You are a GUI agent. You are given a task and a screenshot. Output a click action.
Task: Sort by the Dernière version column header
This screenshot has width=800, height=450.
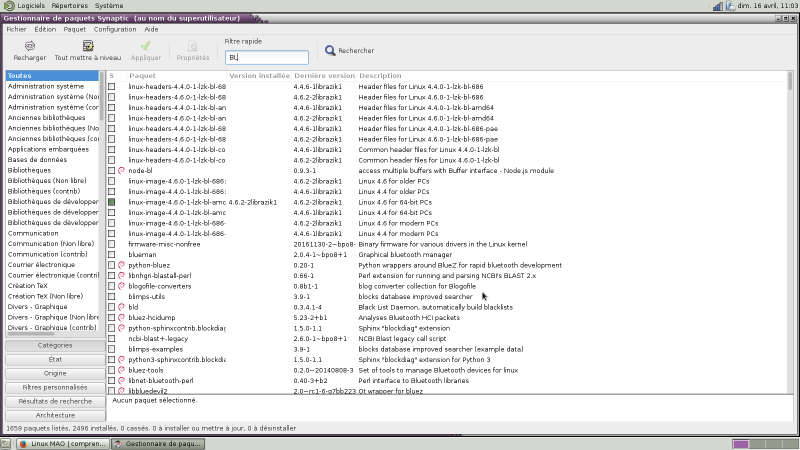[324, 76]
